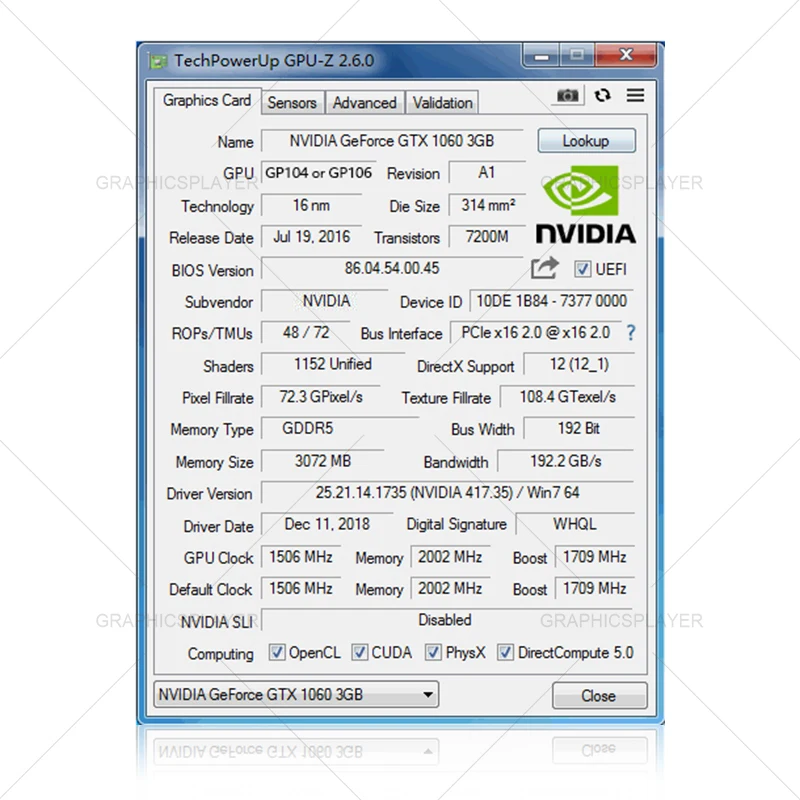Click the GPU-Z title bar app icon

(x=158, y=61)
